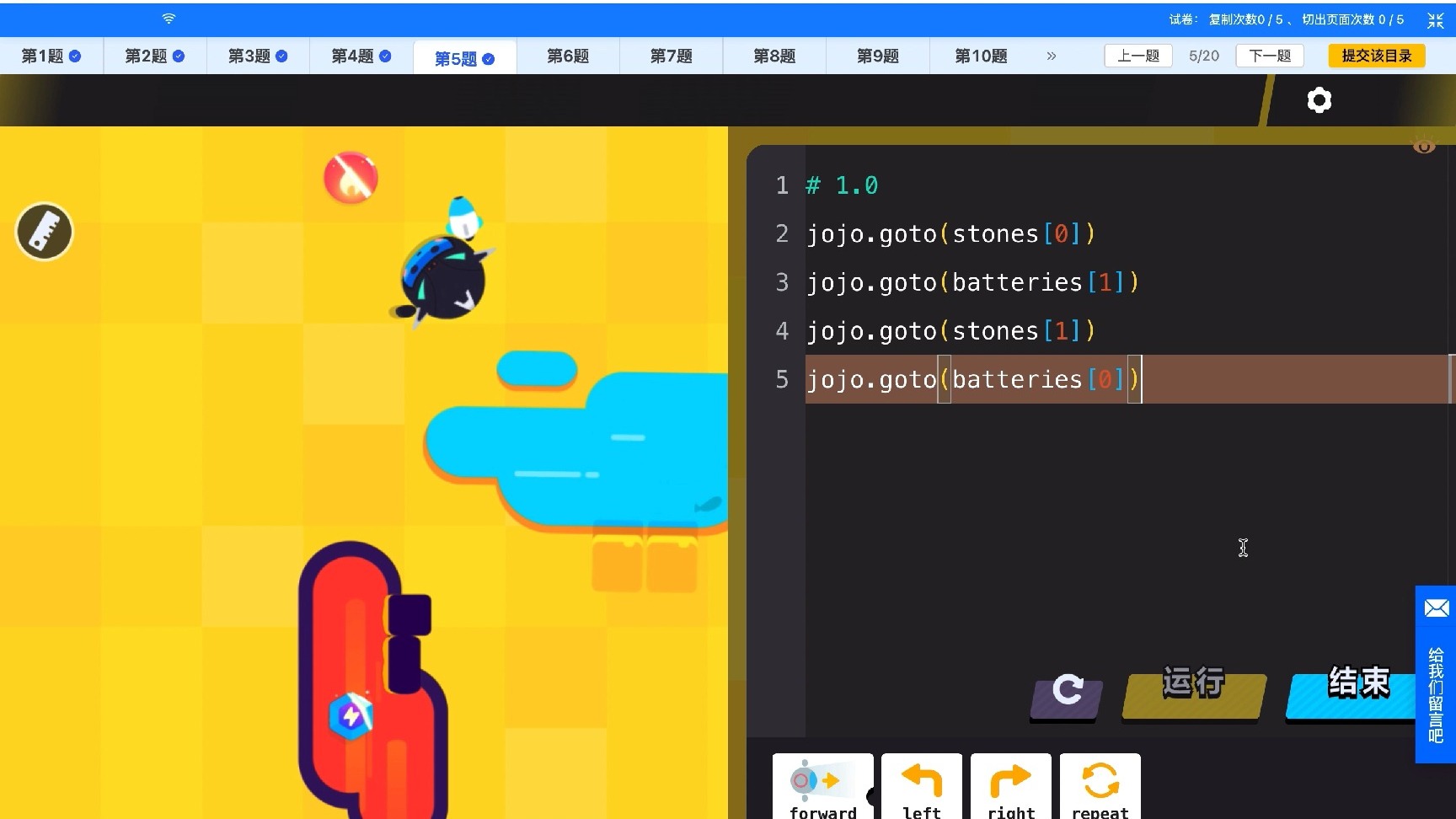Click the reset icon next to 运行
1456x819 pixels.
pos(1065,693)
